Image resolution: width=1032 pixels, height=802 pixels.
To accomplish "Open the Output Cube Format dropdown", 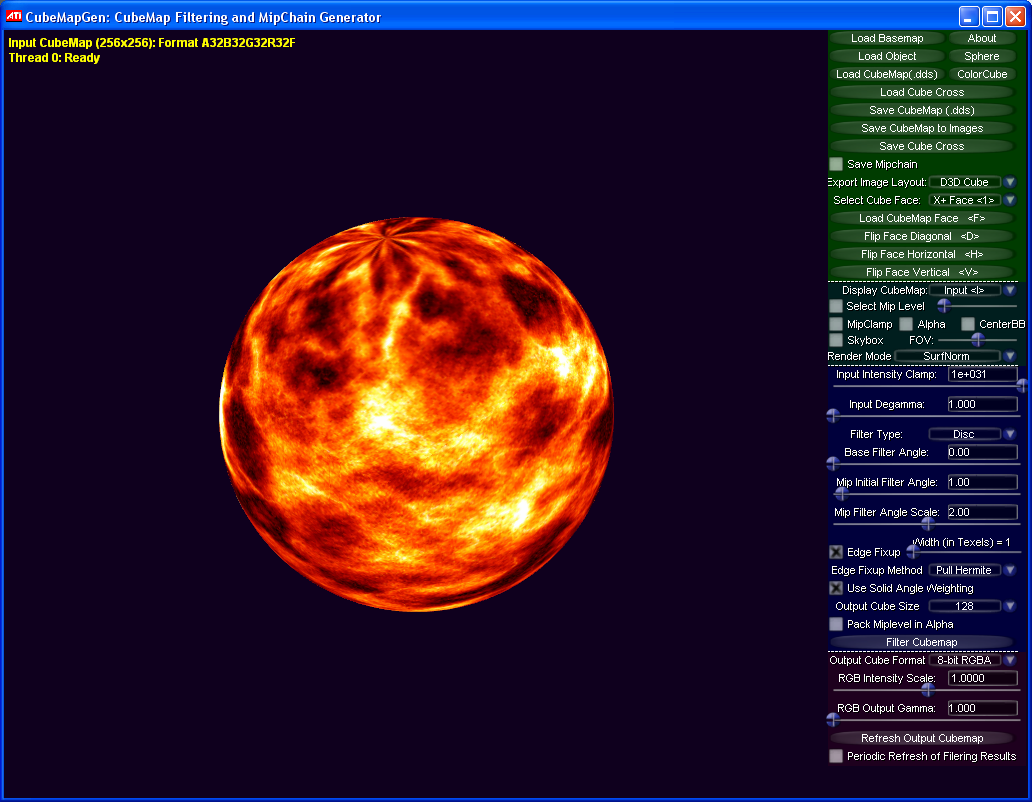I will [x=1010, y=660].
